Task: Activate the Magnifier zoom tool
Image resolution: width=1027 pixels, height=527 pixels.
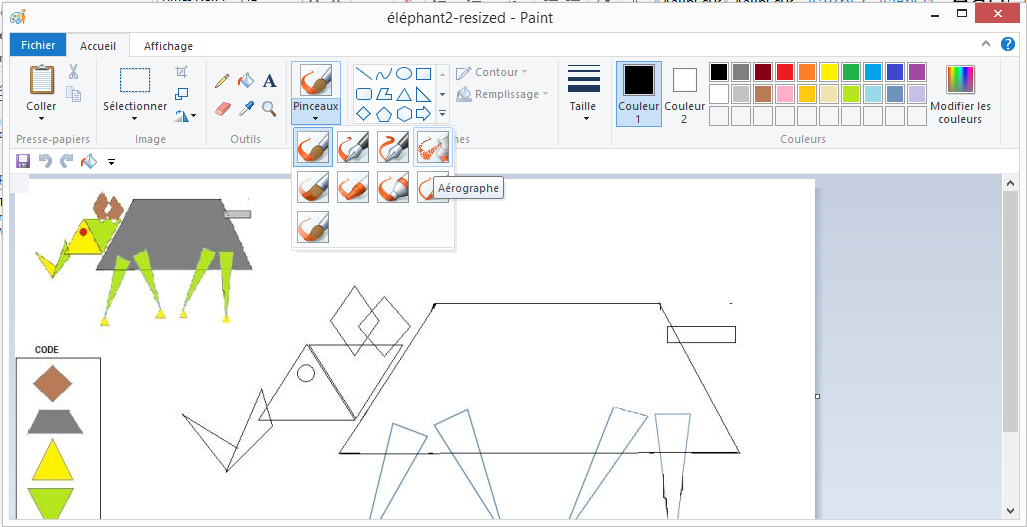Action: coord(269,108)
